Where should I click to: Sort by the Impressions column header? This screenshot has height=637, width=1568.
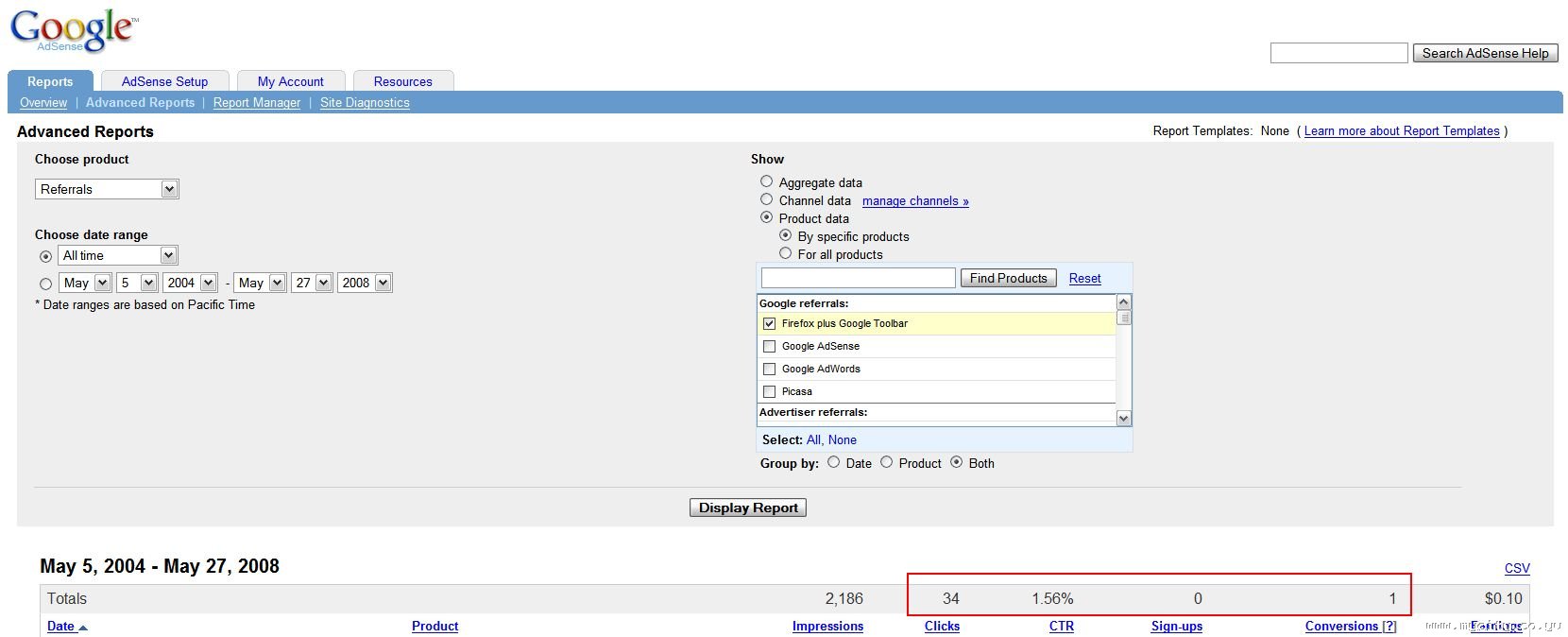point(827,626)
